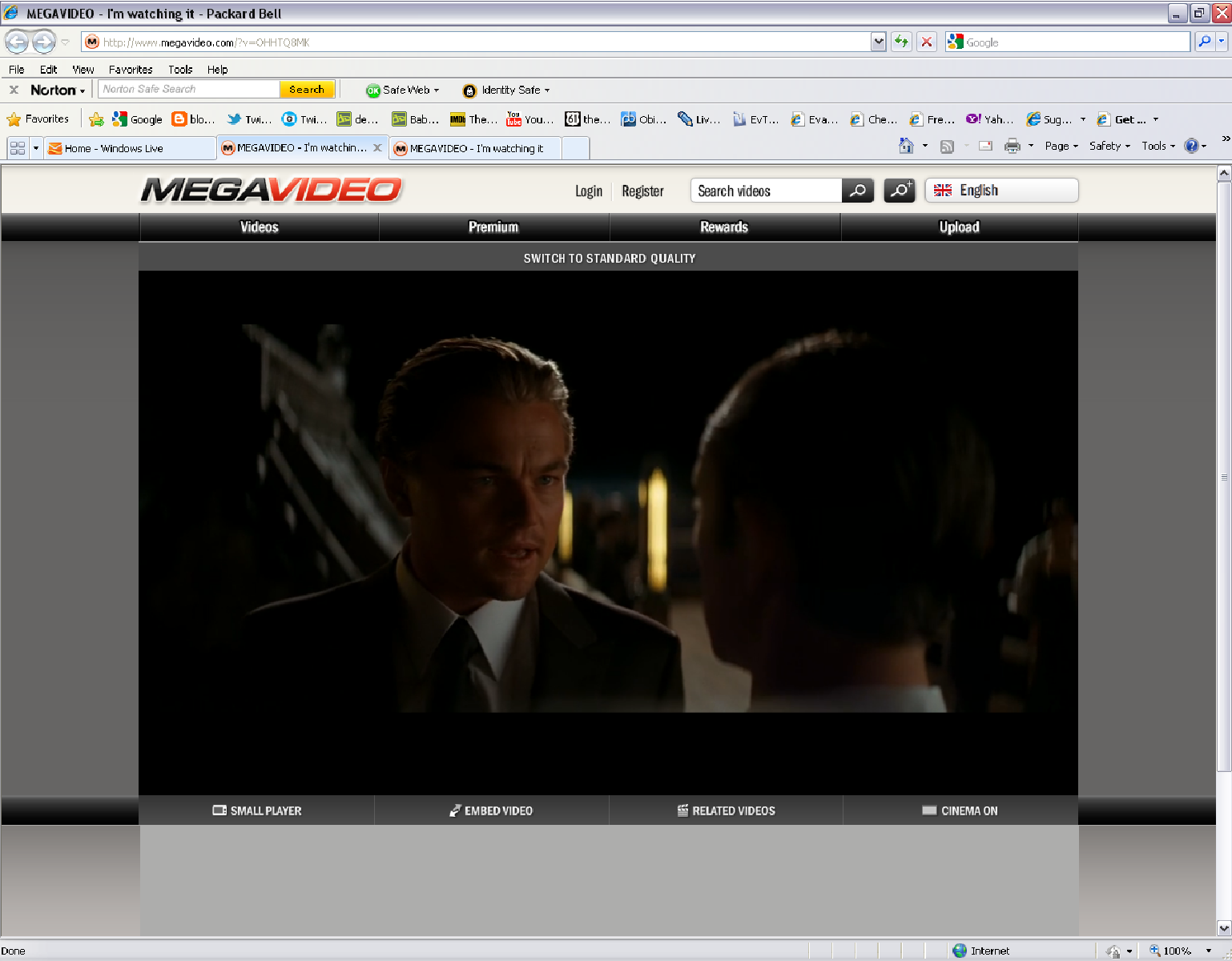The image size is (1232, 961).
Task: Open the Safety command menu
Action: (x=1109, y=146)
